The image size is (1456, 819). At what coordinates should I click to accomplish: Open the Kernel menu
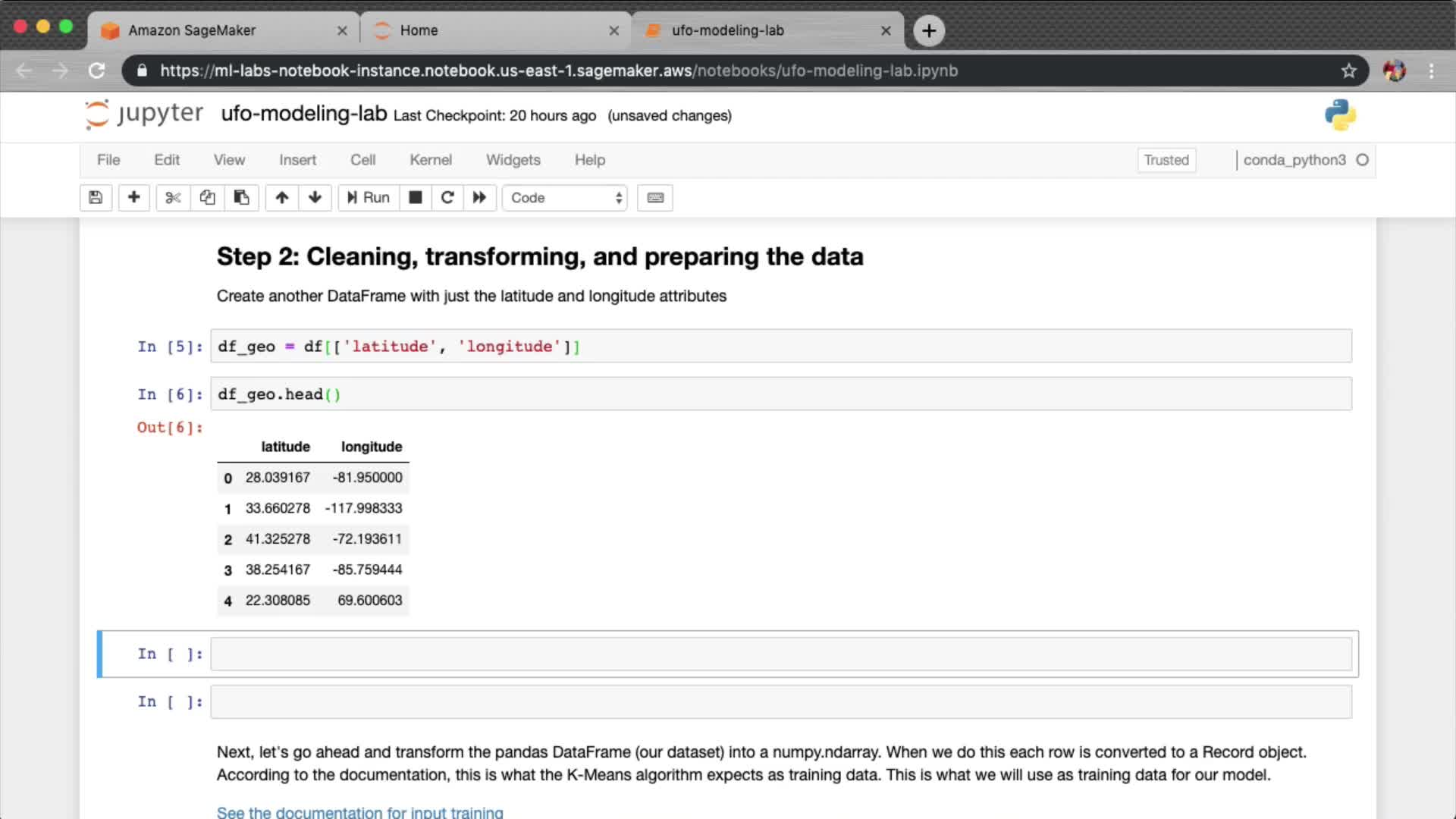point(430,160)
